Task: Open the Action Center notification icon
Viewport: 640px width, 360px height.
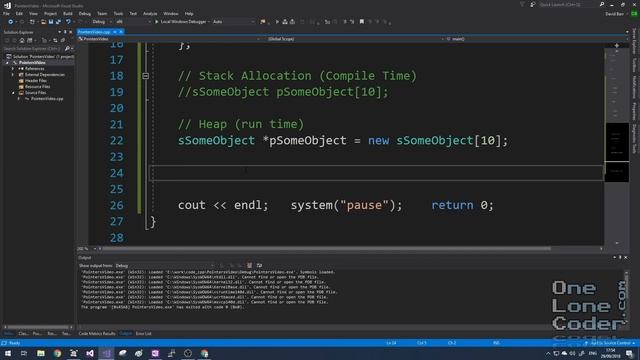Action: coord(629,353)
